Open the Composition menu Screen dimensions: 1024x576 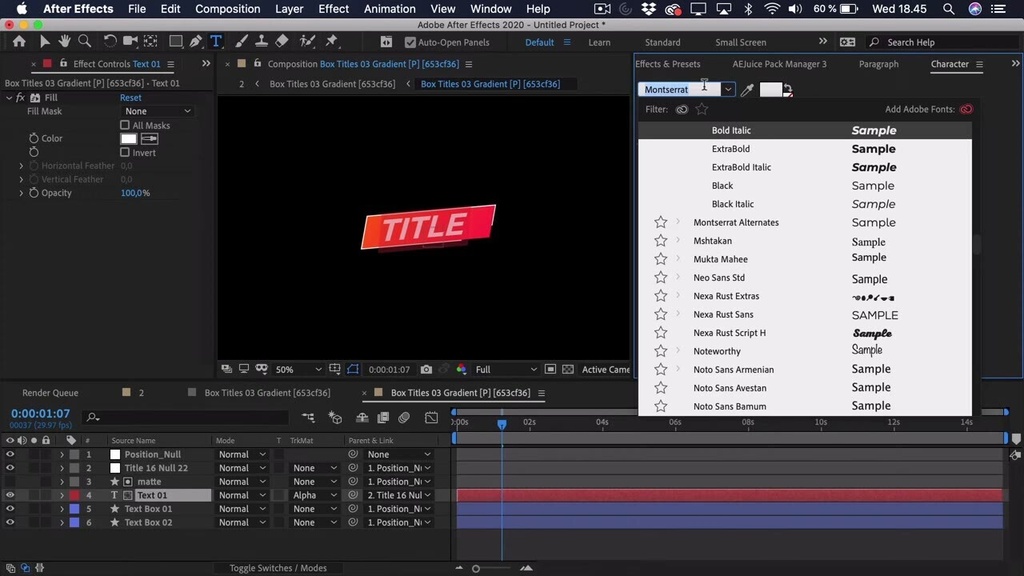tap(227, 9)
